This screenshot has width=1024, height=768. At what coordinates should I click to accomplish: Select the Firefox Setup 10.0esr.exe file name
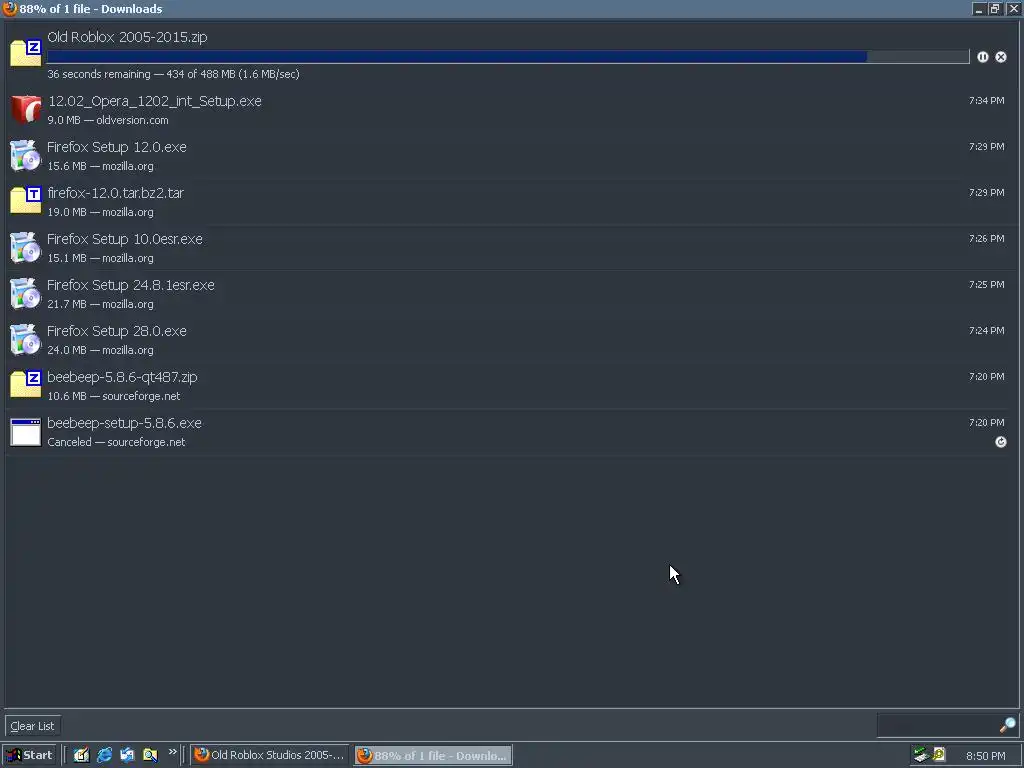pos(125,239)
